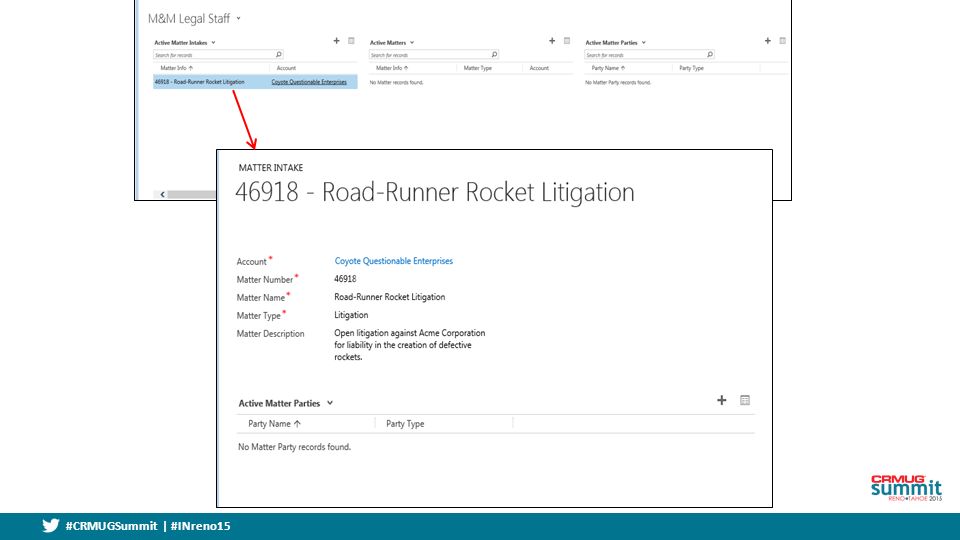
Task: Open Coyote Questionable Enterprises link in intake list
Action: click(309, 82)
